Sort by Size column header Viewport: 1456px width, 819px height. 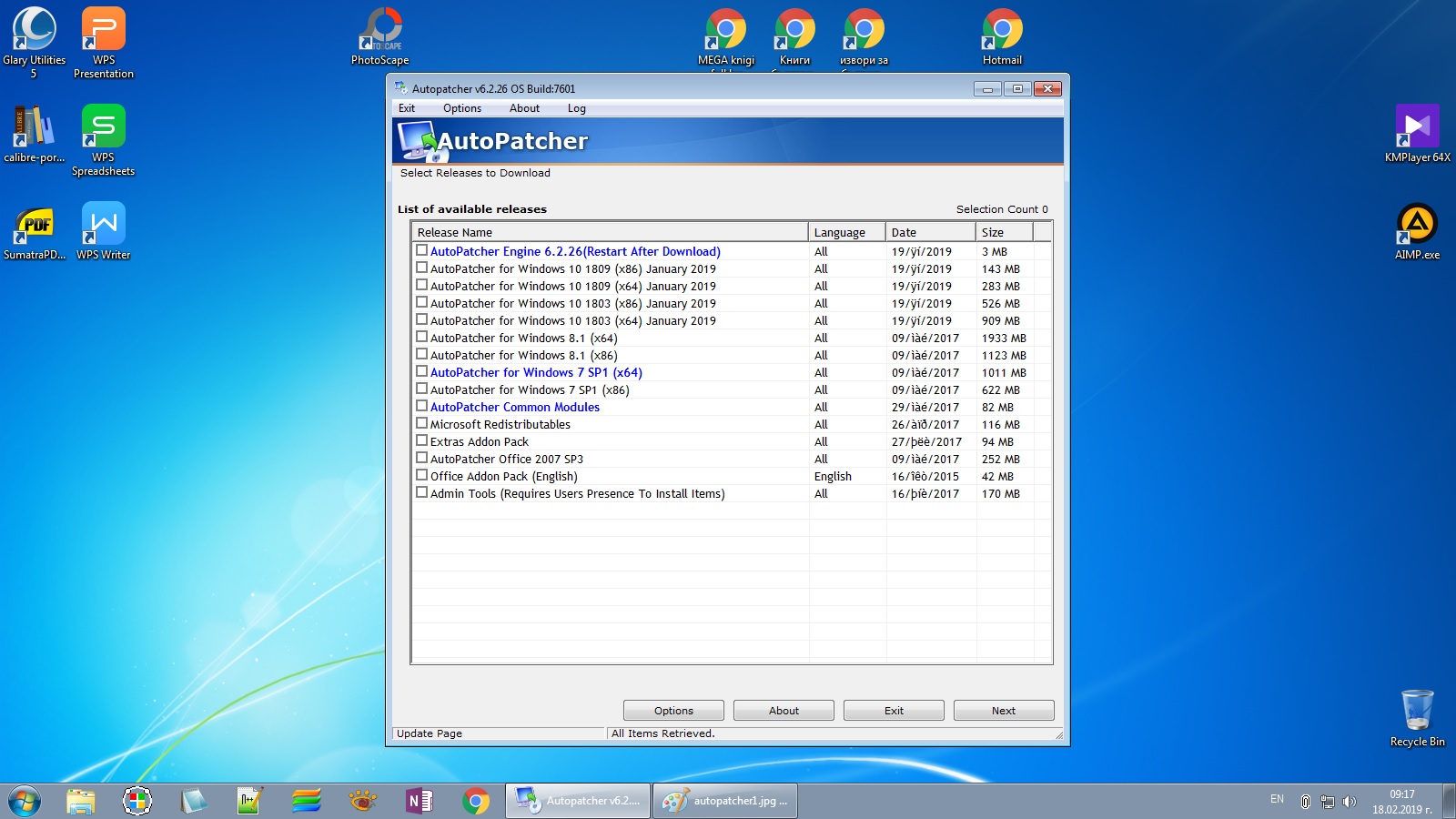pyautogui.click(x=1005, y=232)
